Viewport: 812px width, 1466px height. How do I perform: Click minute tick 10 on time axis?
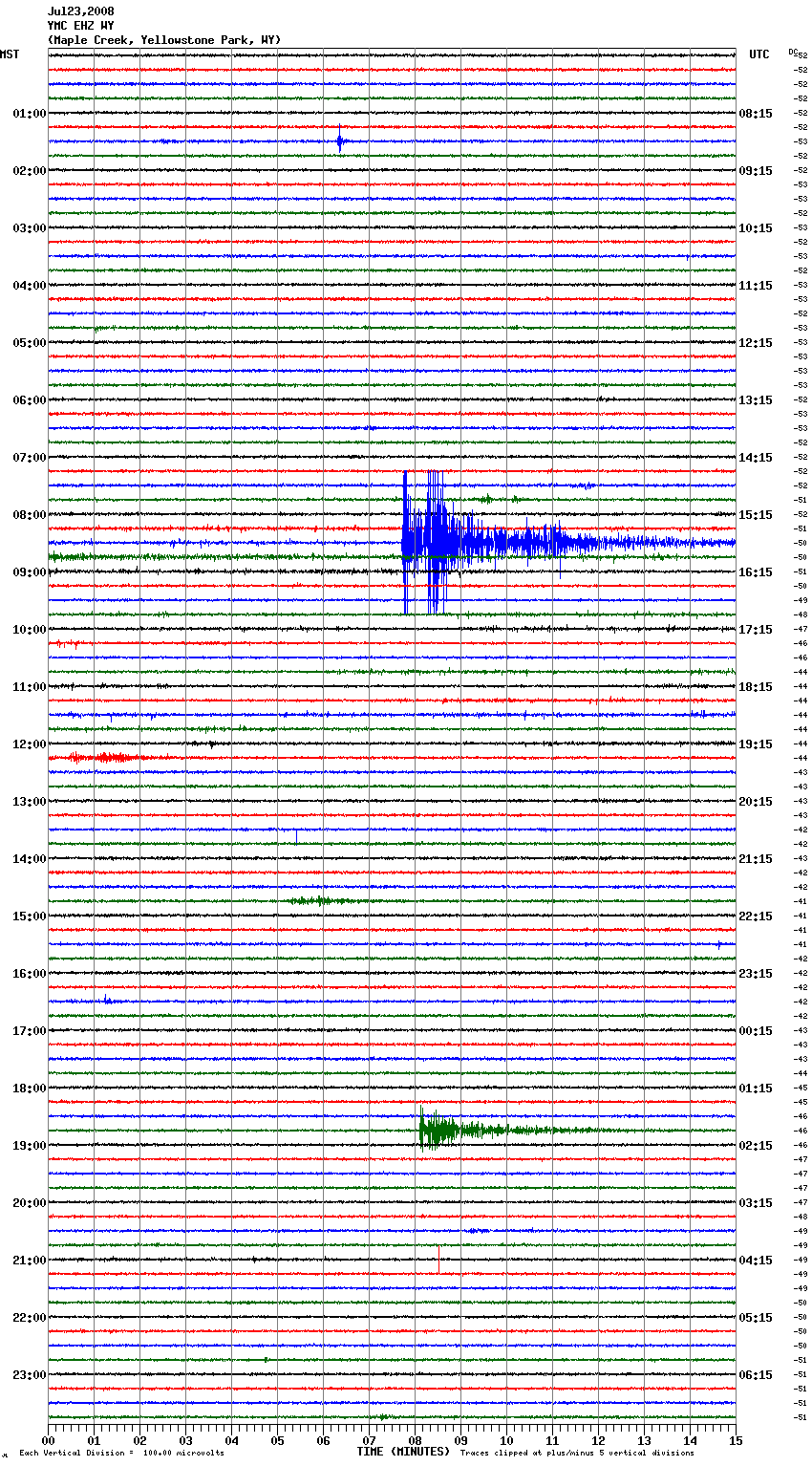[x=507, y=1441]
